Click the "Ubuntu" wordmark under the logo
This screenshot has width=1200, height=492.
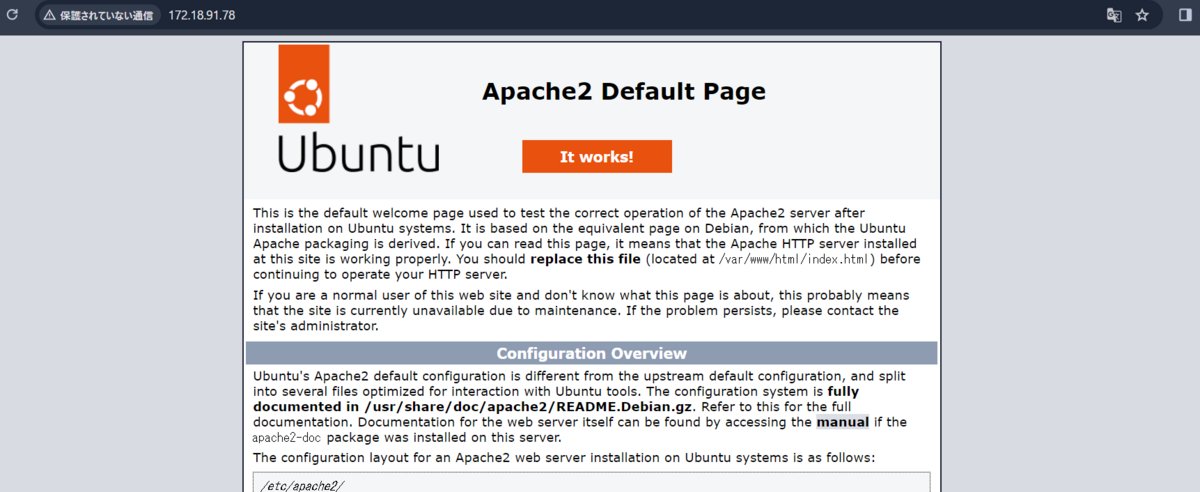358,152
